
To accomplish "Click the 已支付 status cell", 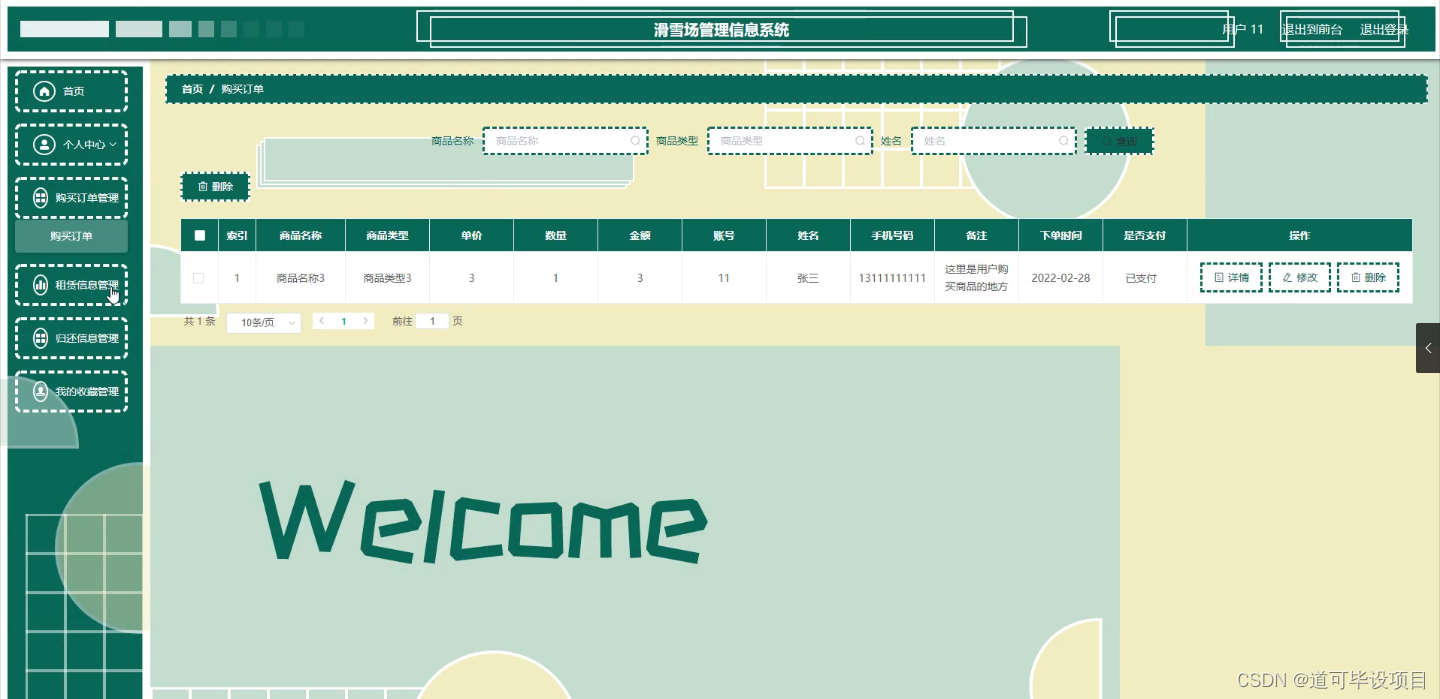I will tap(1141, 278).
